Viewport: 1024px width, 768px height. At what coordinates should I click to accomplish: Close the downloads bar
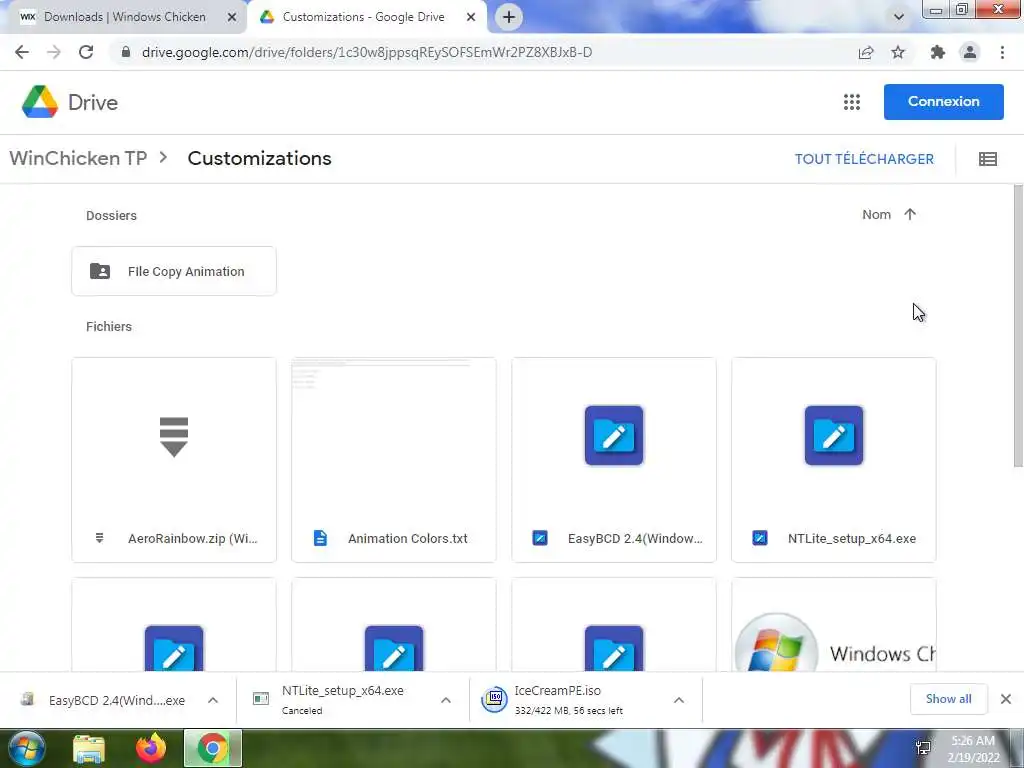[1006, 699]
